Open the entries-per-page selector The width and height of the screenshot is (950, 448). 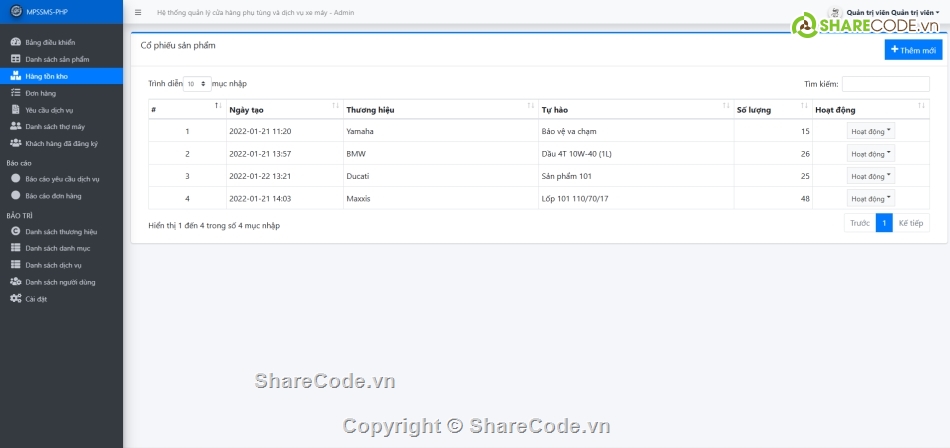pyautogui.click(x=196, y=84)
